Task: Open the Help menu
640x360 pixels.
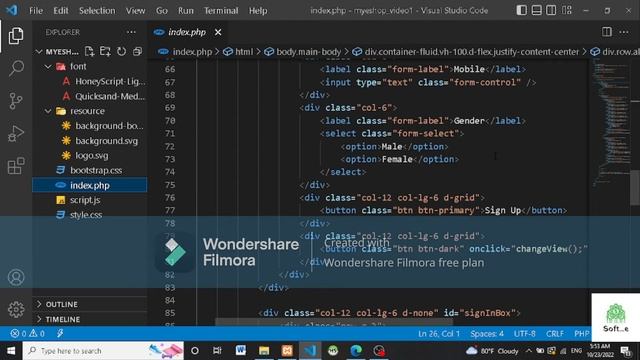Action: click(258, 11)
